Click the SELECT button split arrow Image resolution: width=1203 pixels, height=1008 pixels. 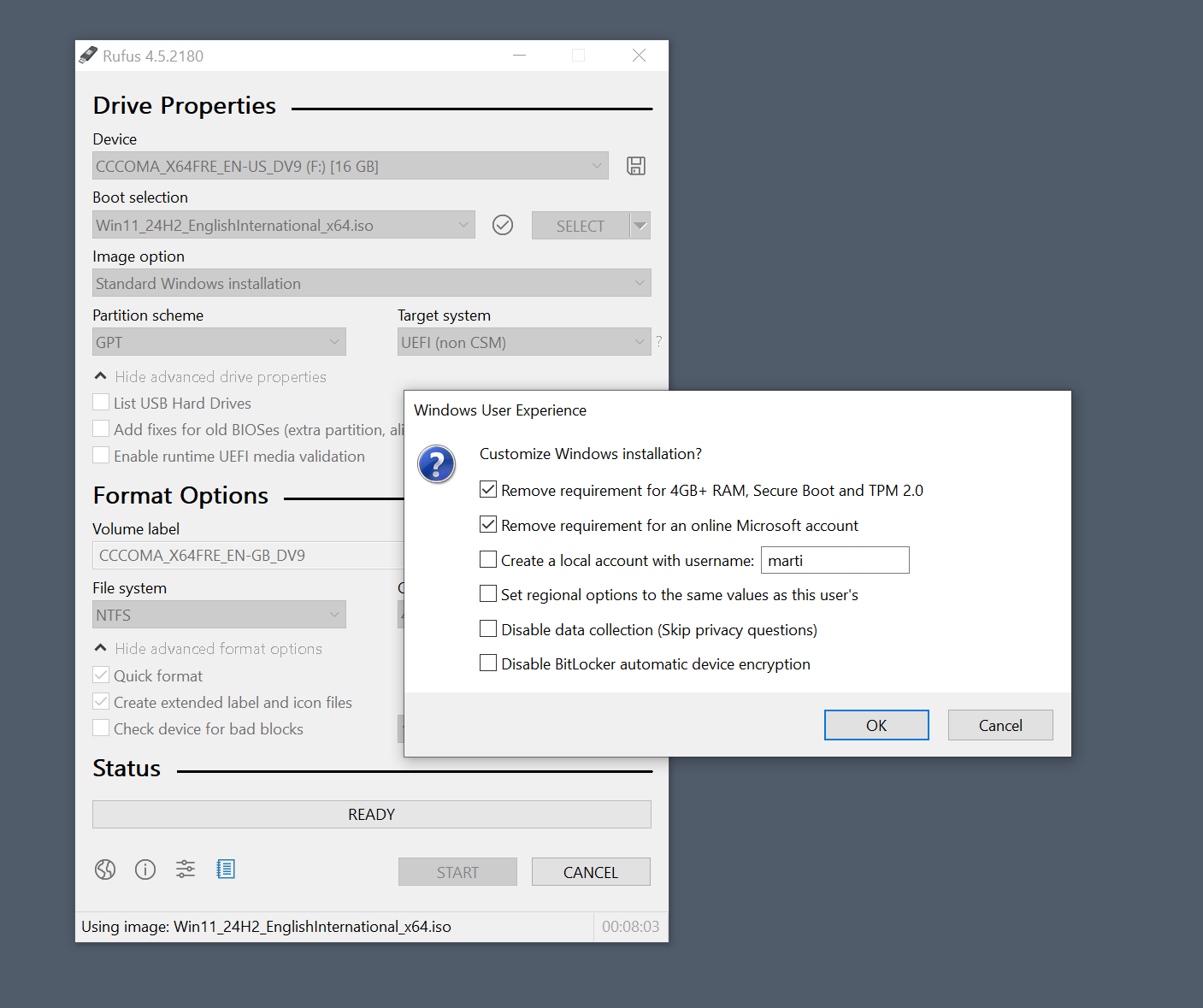(640, 226)
